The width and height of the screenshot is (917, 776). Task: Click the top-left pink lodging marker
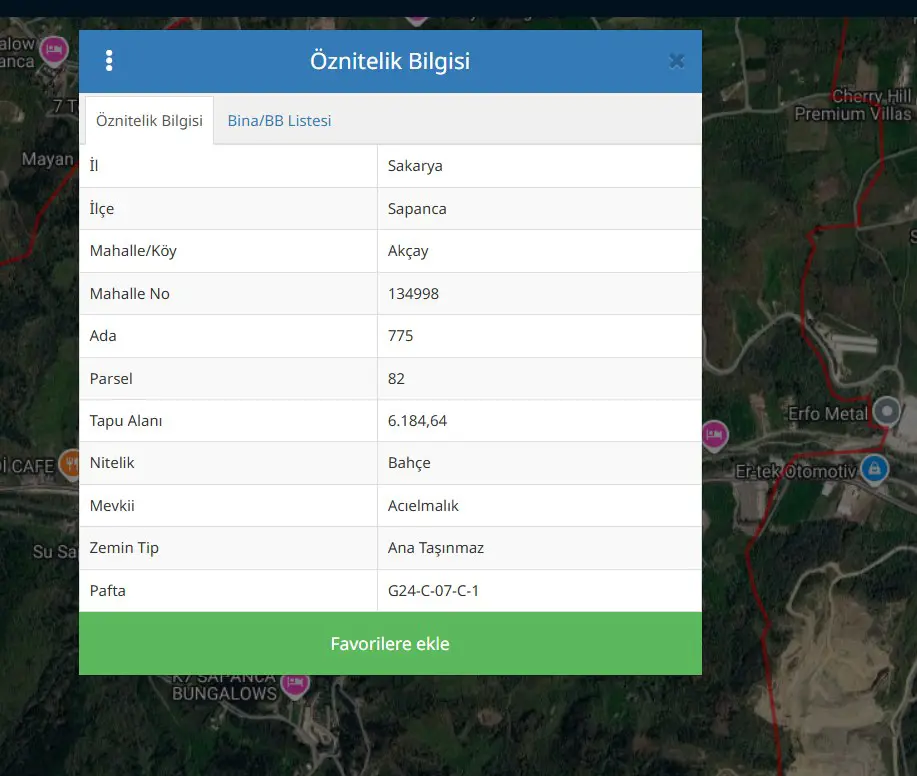pyautogui.click(x=54, y=51)
